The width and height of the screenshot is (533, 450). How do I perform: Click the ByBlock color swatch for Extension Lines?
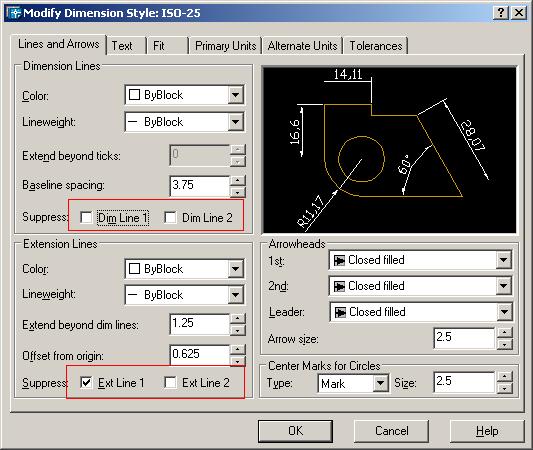click(x=135, y=269)
